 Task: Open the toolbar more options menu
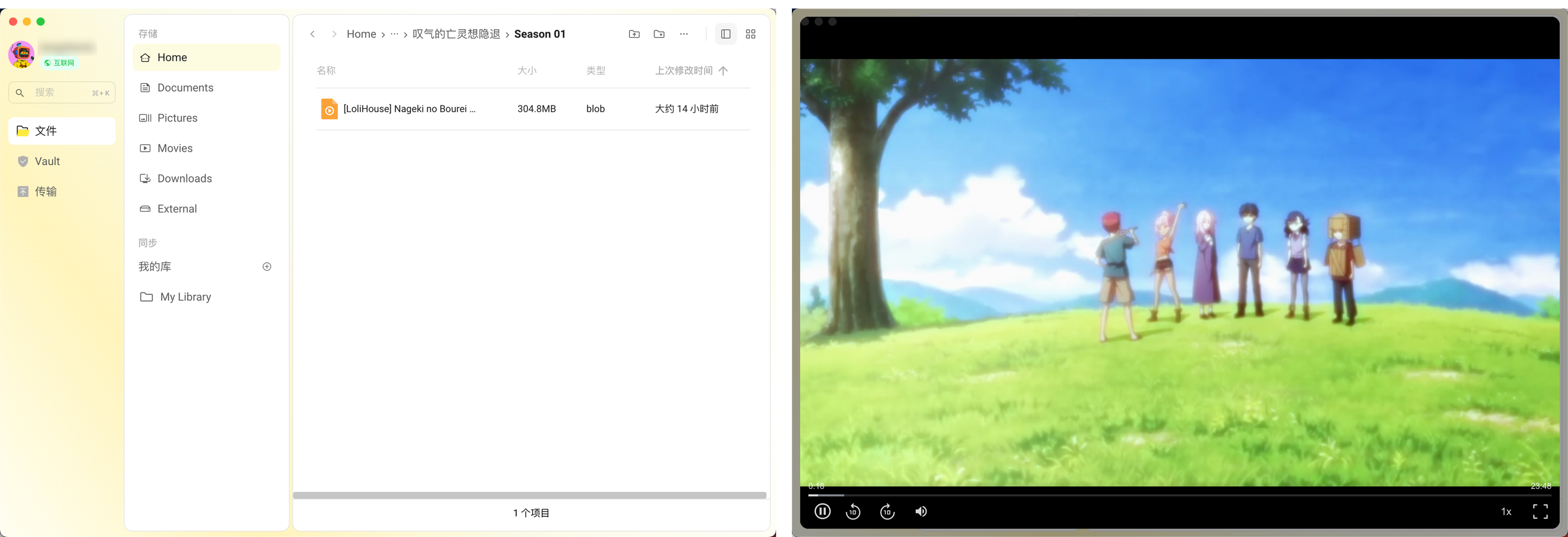[683, 34]
